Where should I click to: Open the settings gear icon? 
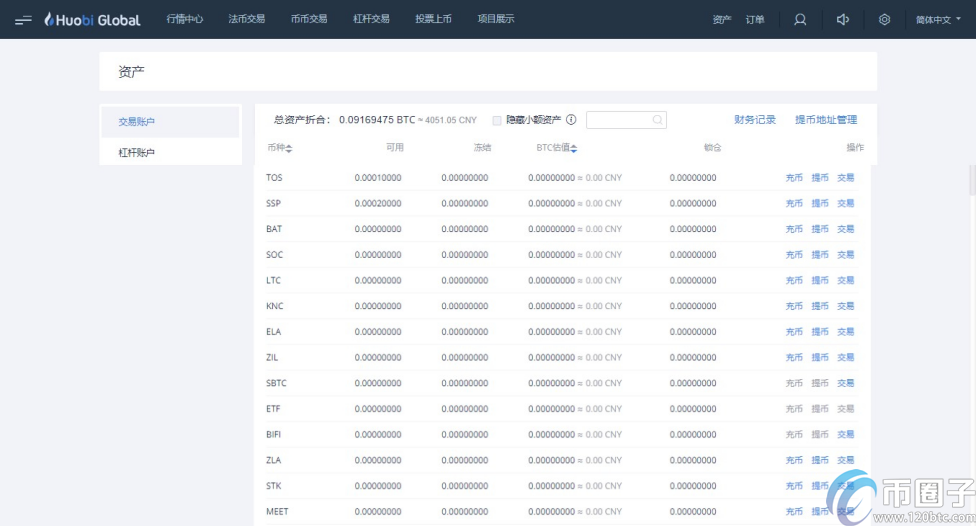(x=884, y=20)
